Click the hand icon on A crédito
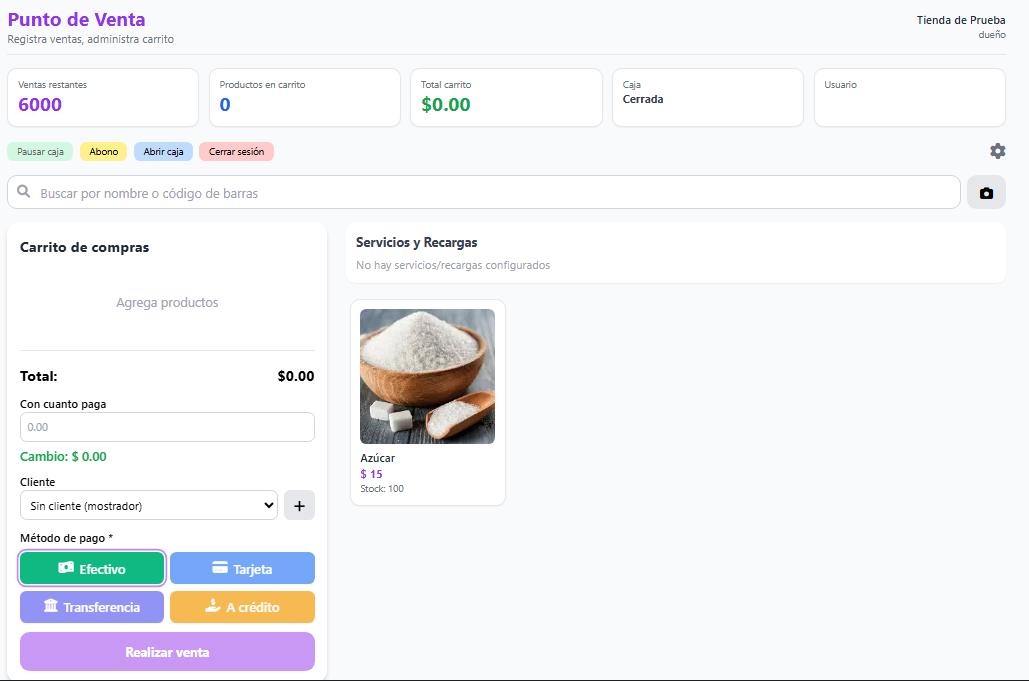 tap(213, 606)
